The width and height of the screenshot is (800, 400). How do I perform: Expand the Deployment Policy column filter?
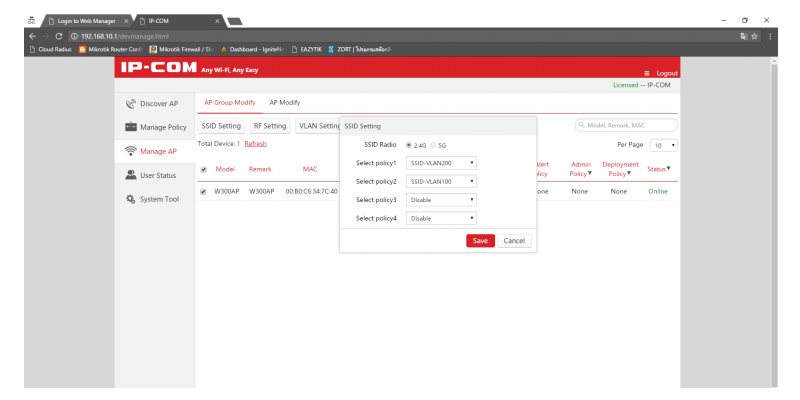click(x=629, y=174)
